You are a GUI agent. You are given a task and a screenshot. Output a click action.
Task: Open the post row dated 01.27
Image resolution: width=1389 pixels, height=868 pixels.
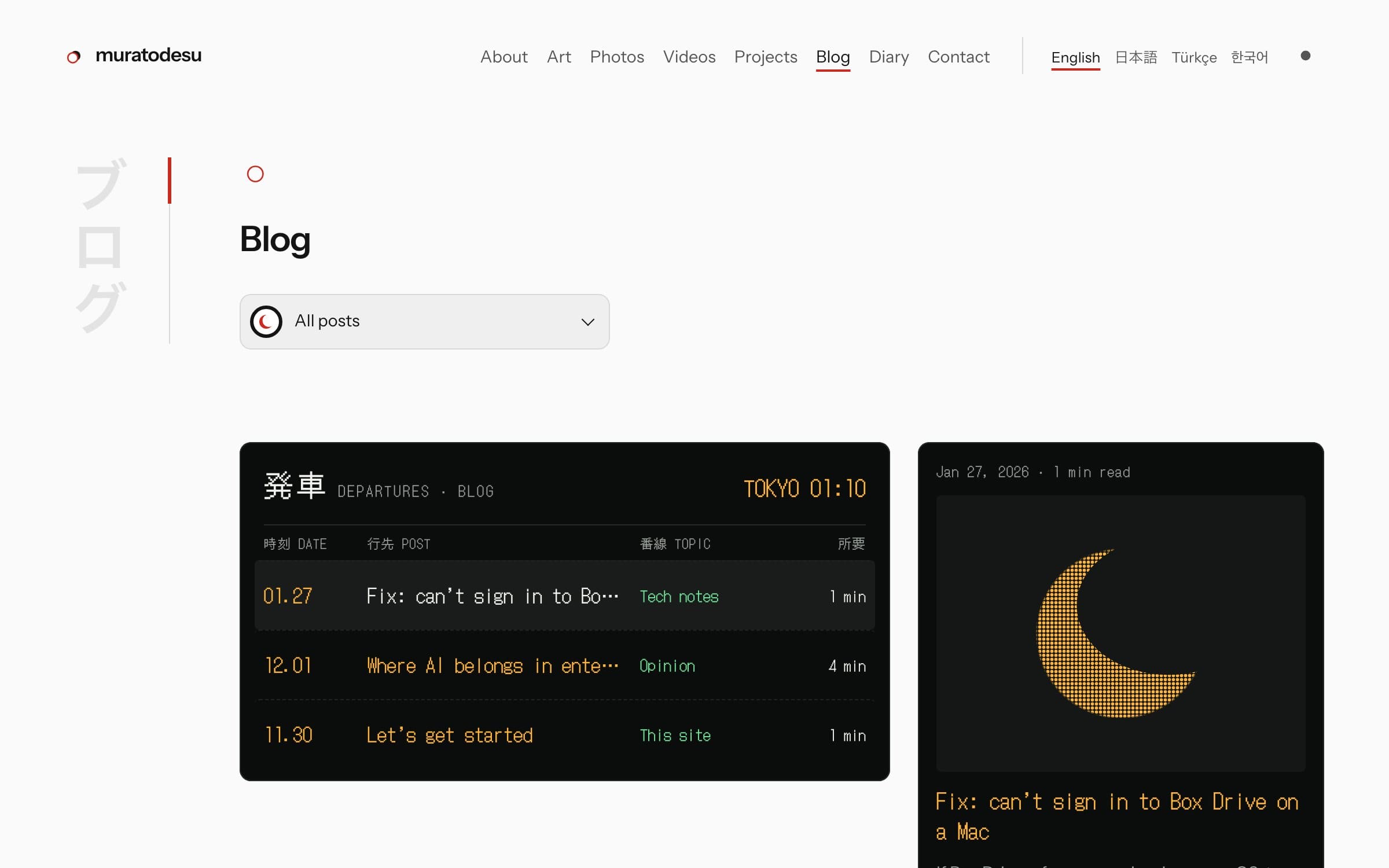pyautogui.click(x=564, y=596)
